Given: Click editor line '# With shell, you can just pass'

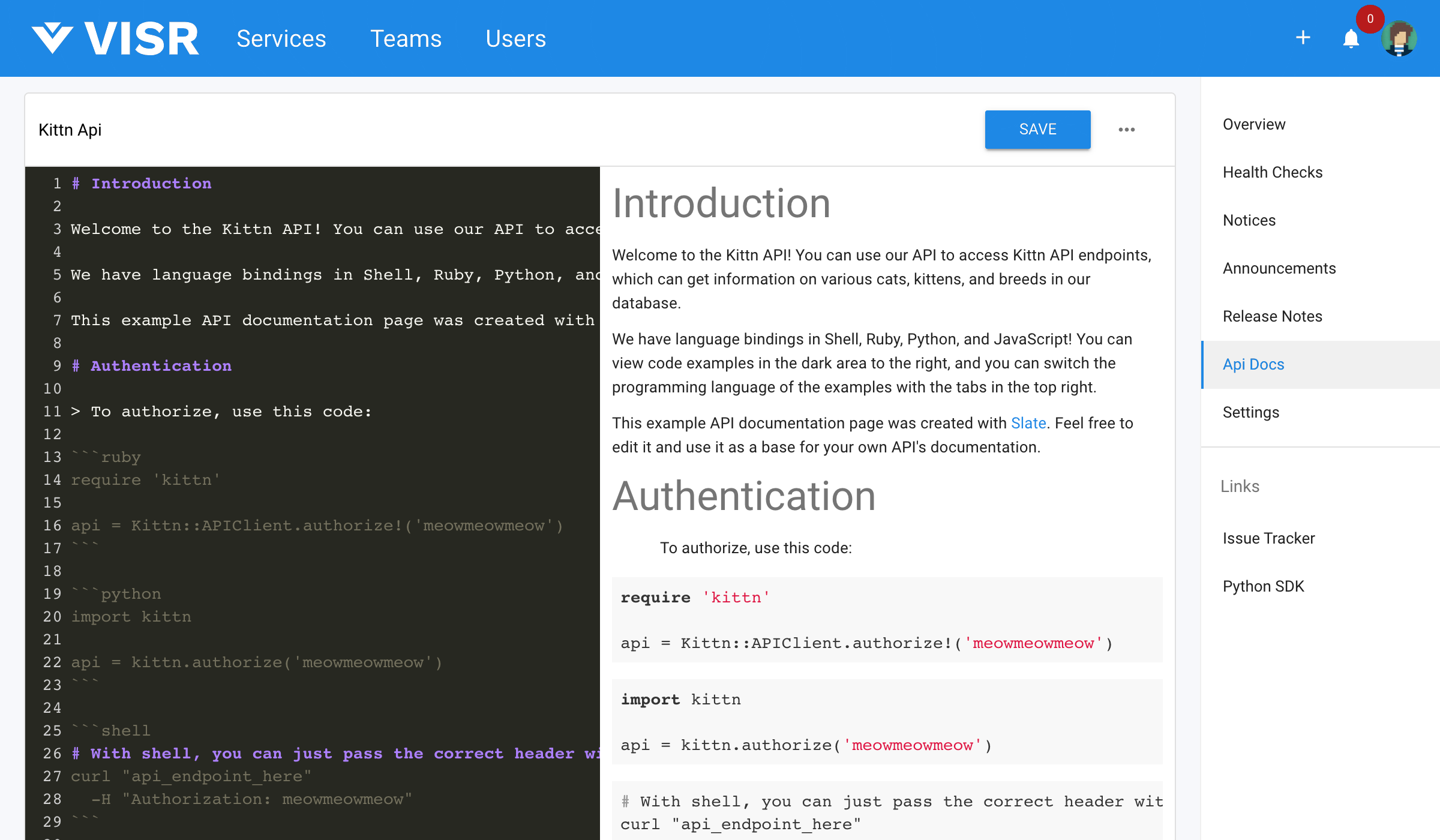Looking at the screenshot, I should coord(335,754).
